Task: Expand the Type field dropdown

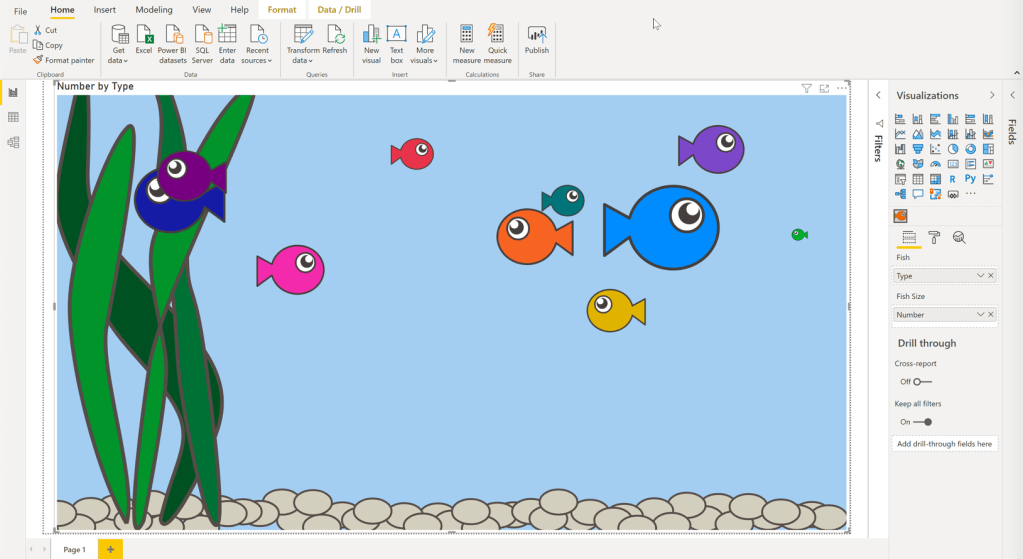Action: coord(980,276)
